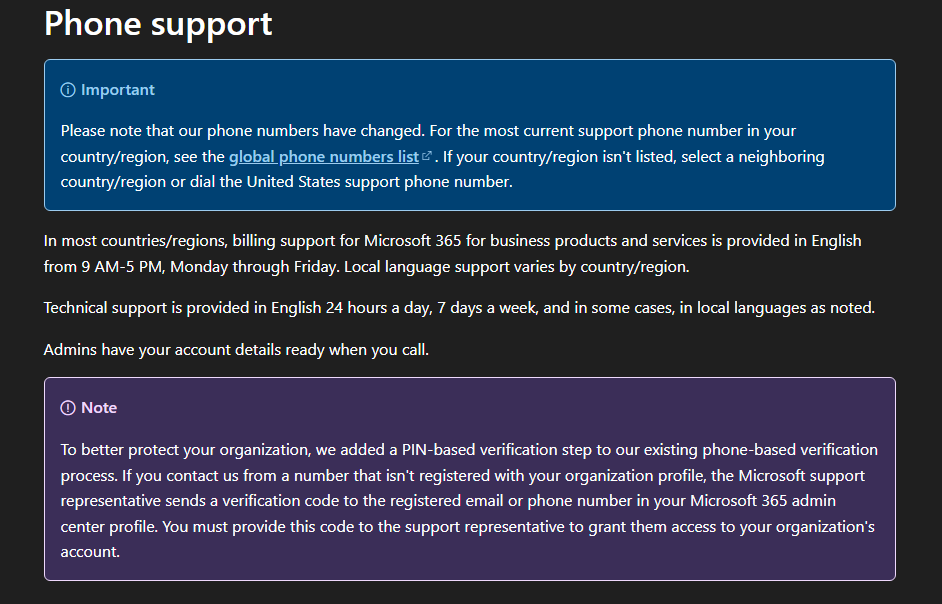Click the Note label text
Viewport: 942px width, 604px height.
point(99,408)
